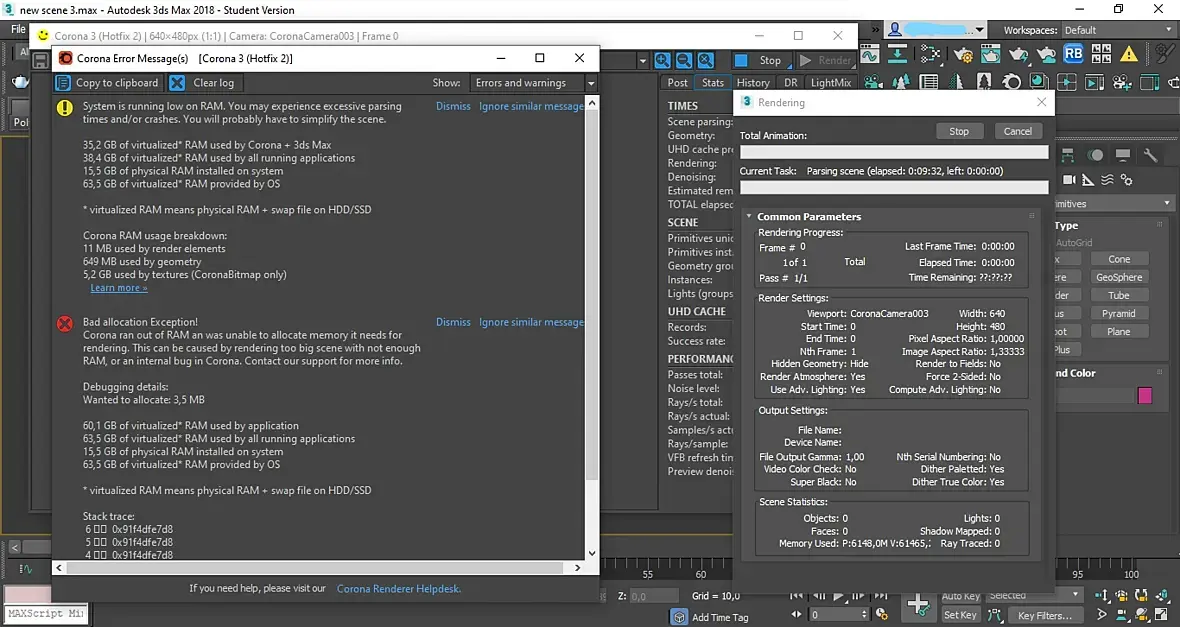Open the Hierarchy tab in command panel
Image resolution: width=1180 pixels, height=627 pixels.
(x=1068, y=155)
